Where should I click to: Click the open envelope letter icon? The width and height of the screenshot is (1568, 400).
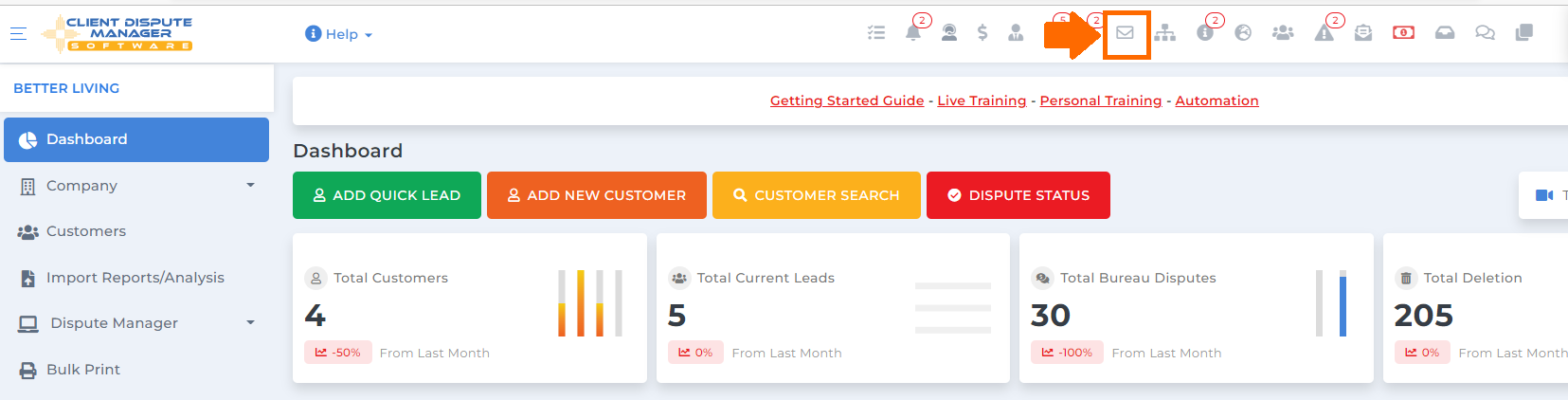1363,33
